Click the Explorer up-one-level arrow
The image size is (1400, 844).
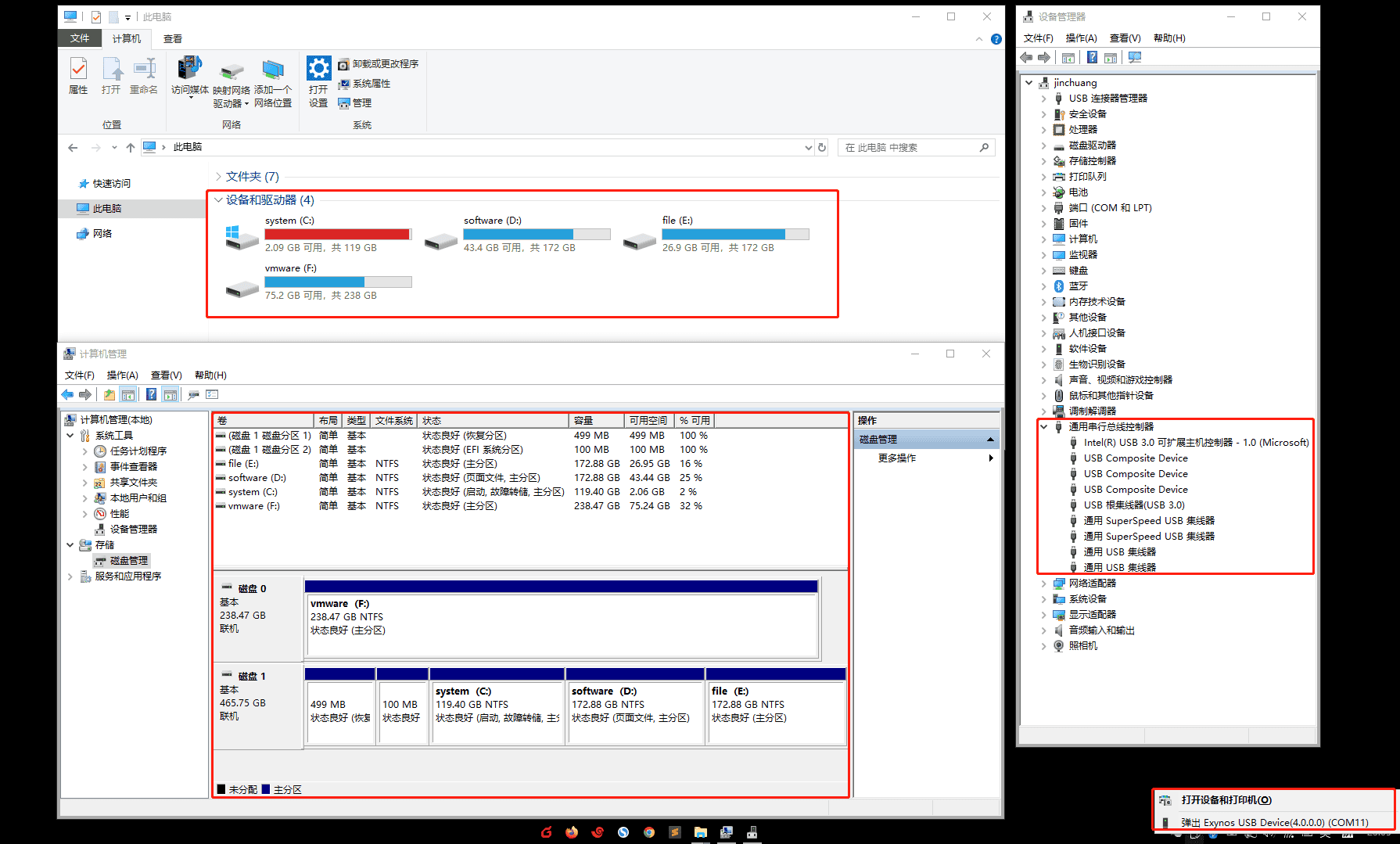(x=131, y=147)
